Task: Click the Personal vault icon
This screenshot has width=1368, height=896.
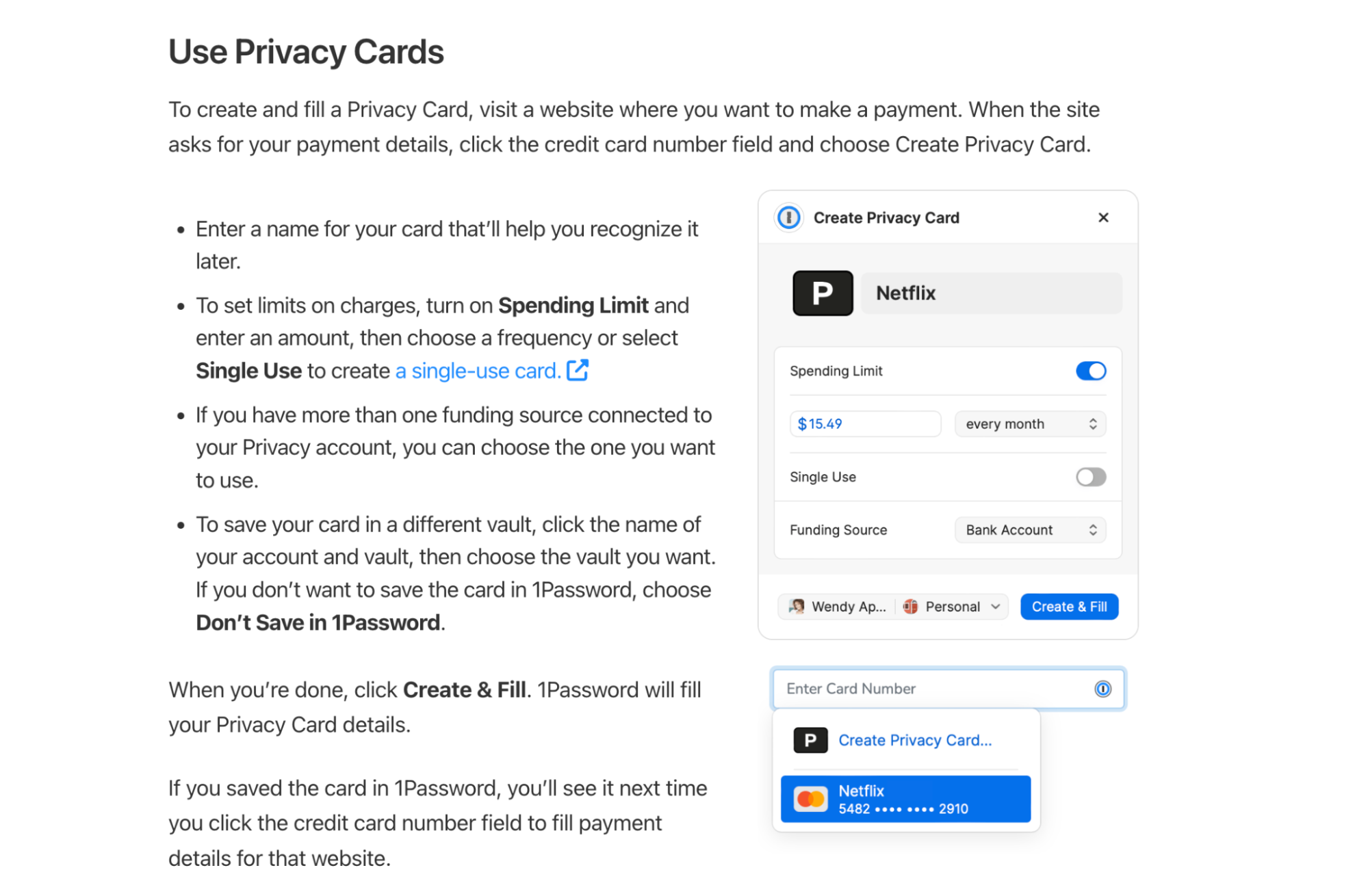Action: 911,606
